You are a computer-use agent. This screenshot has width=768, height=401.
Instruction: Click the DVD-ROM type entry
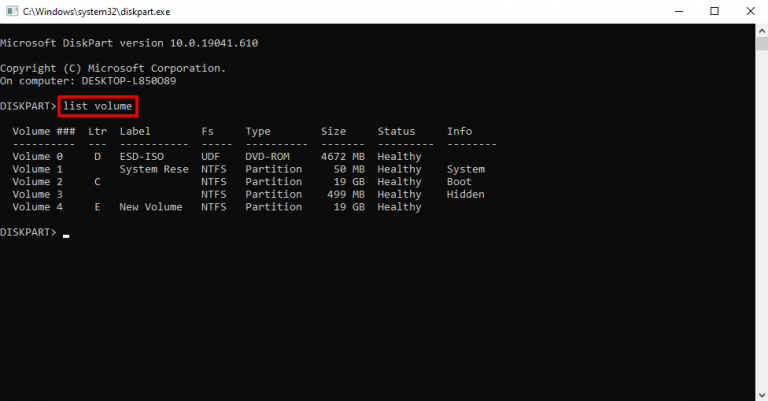coord(267,157)
